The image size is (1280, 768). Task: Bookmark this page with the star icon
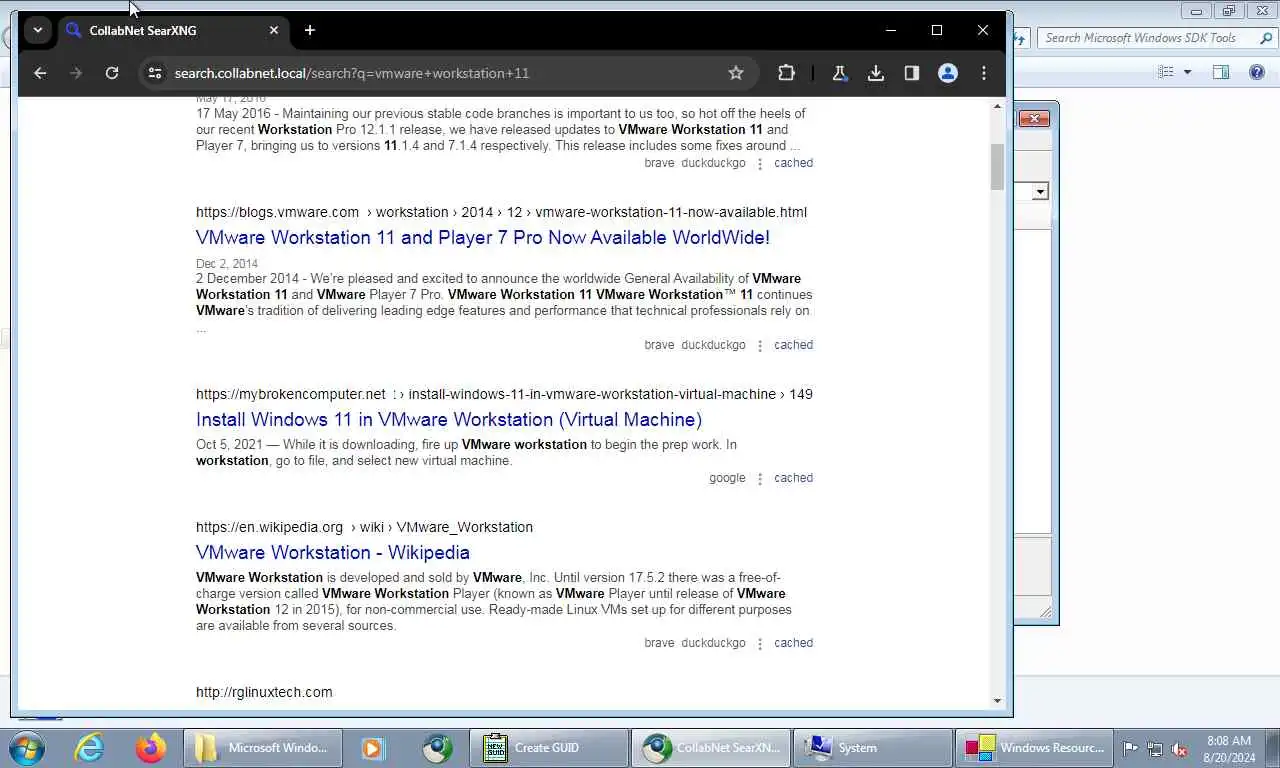point(736,73)
